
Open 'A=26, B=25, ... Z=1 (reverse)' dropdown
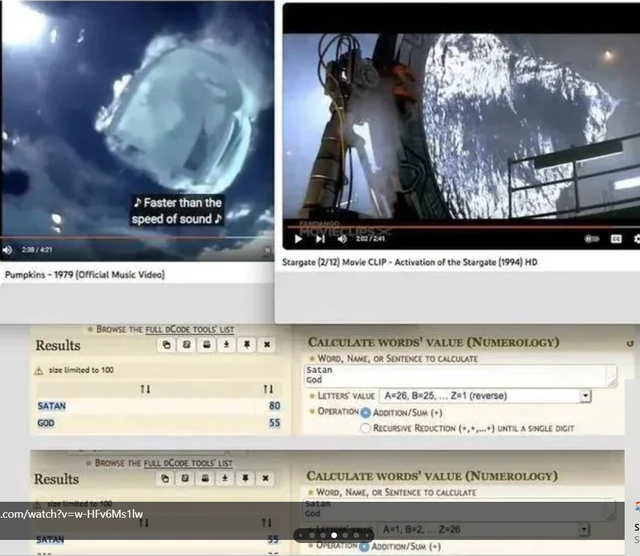click(485, 396)
